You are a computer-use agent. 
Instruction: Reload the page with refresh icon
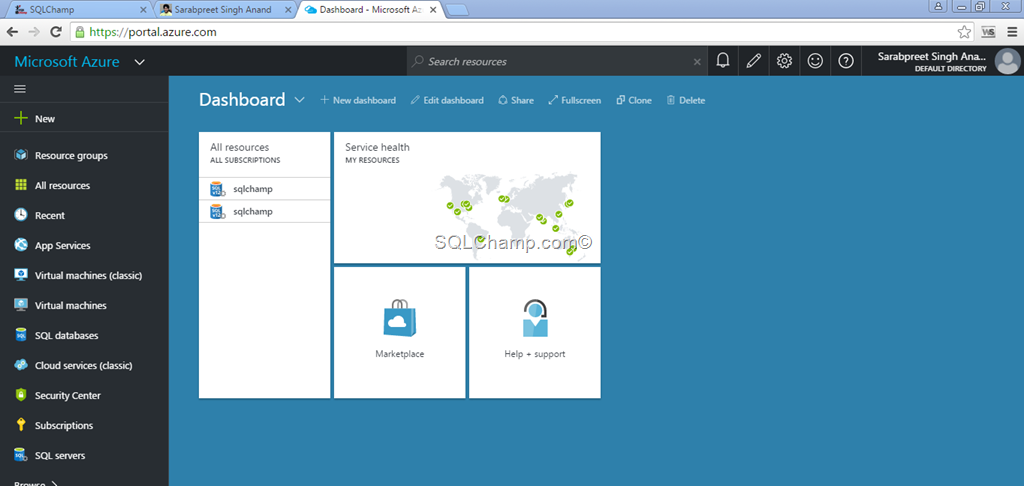pos(56,31)
